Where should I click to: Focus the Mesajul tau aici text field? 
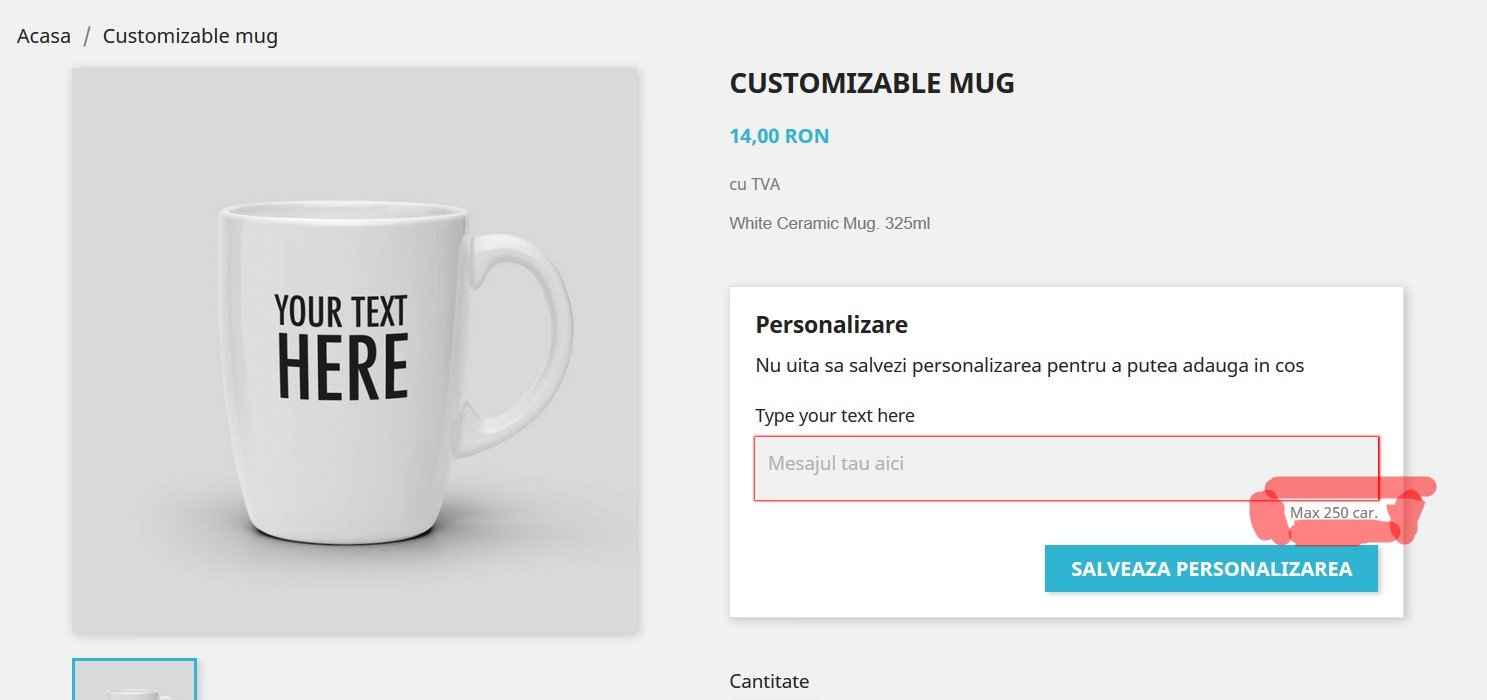(1065, 467)
